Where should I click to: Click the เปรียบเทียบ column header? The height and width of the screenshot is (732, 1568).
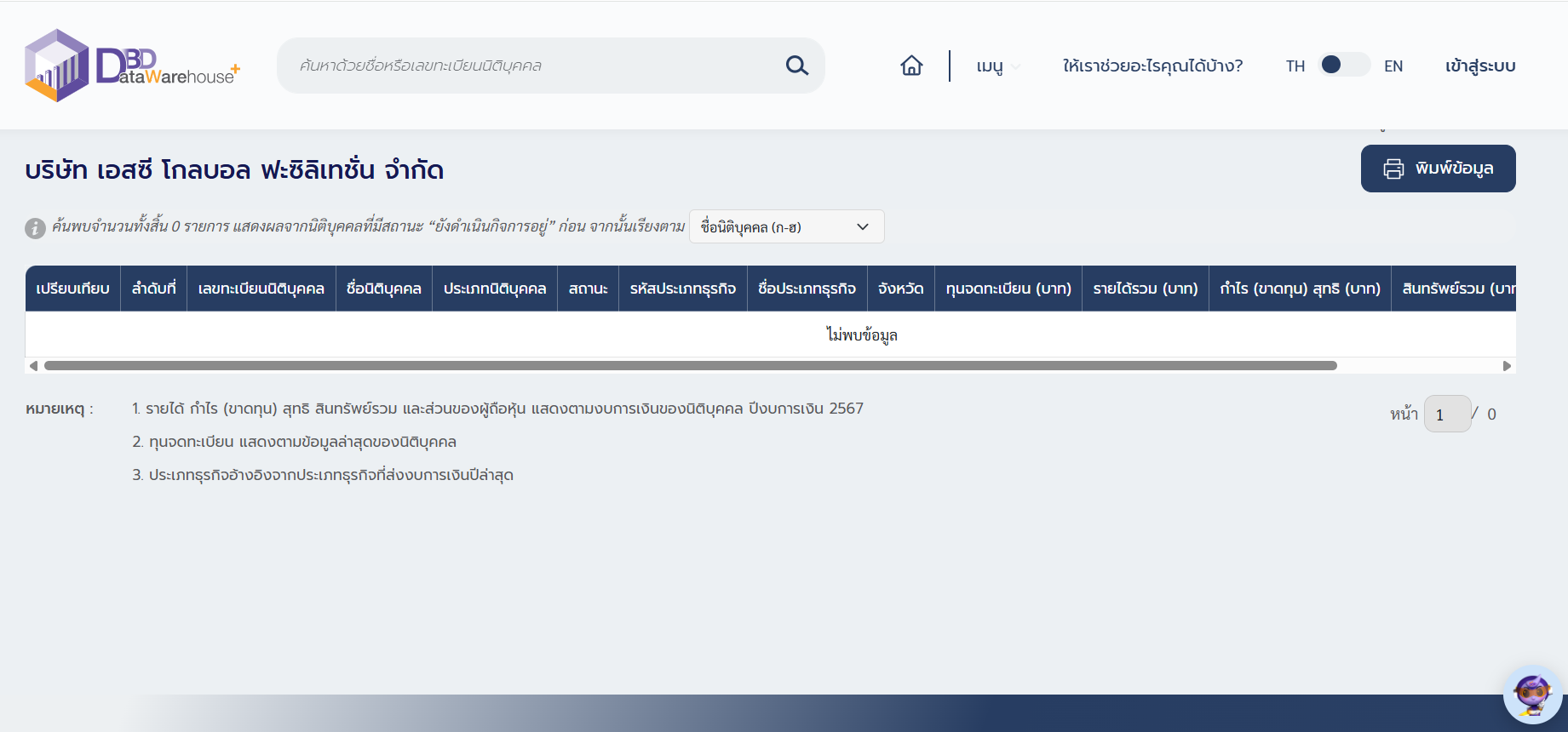(72, 289)
